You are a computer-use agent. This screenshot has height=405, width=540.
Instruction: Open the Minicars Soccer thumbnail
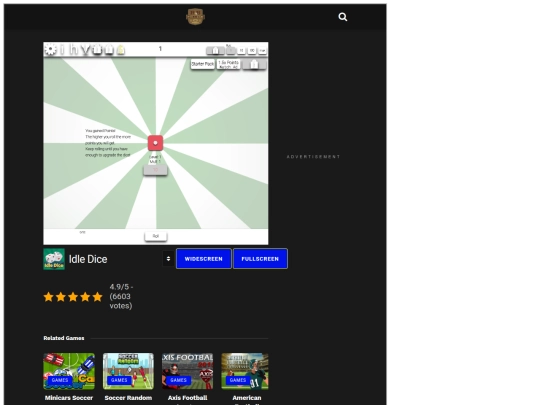pos(69,371)
